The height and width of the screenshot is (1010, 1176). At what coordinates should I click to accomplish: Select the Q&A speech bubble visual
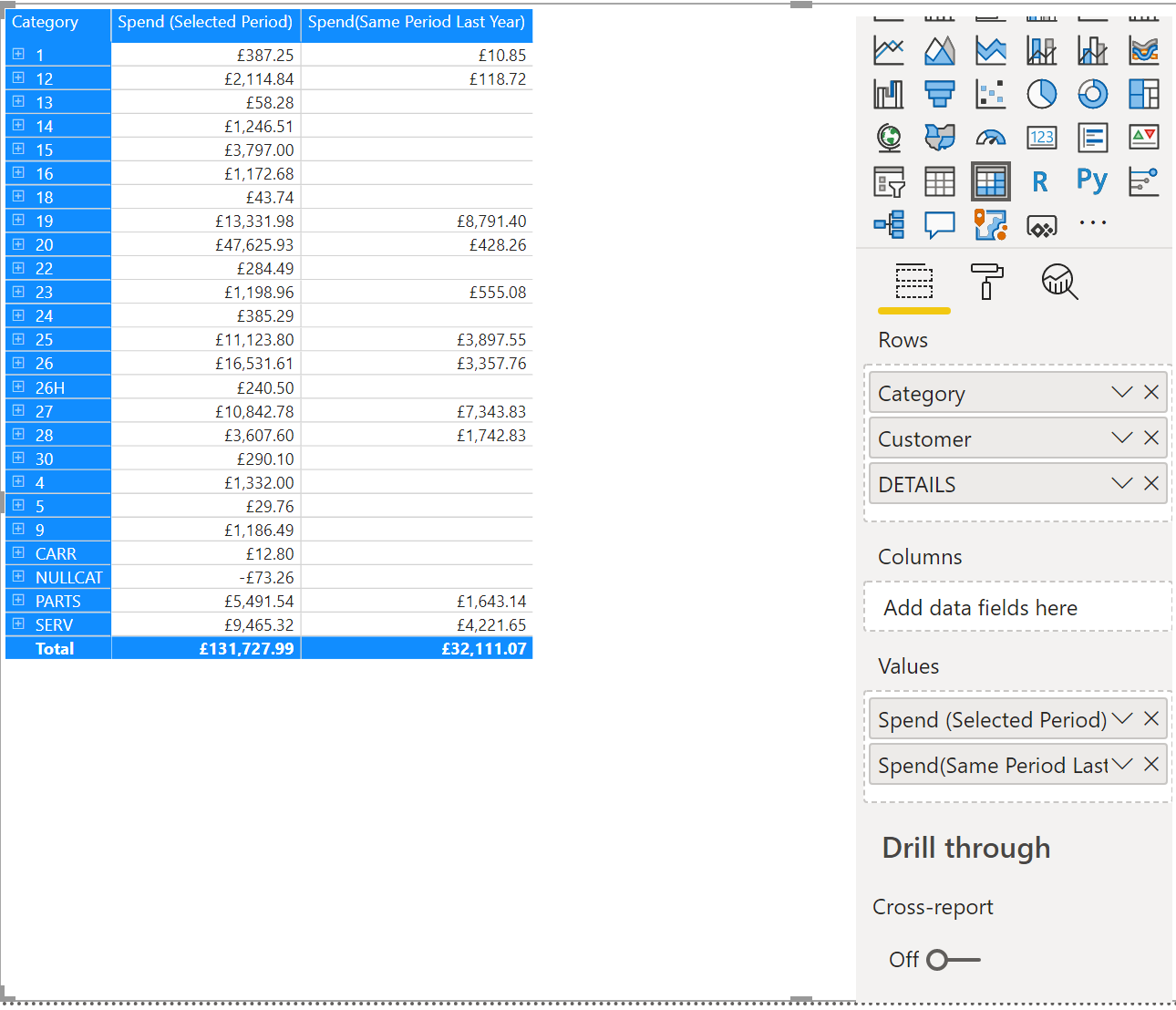click(x=940, y=224)
